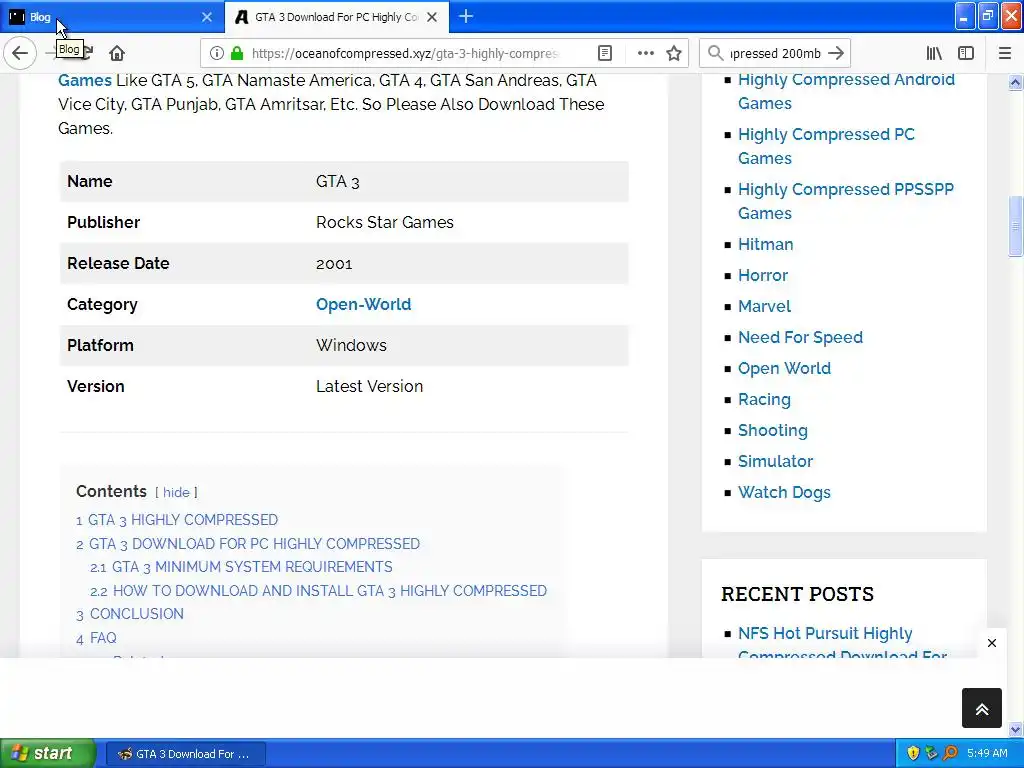The height and width of the screenshot is (768, 1024).
Task: Open the Watch Dogs category
Action: [784, 492]
